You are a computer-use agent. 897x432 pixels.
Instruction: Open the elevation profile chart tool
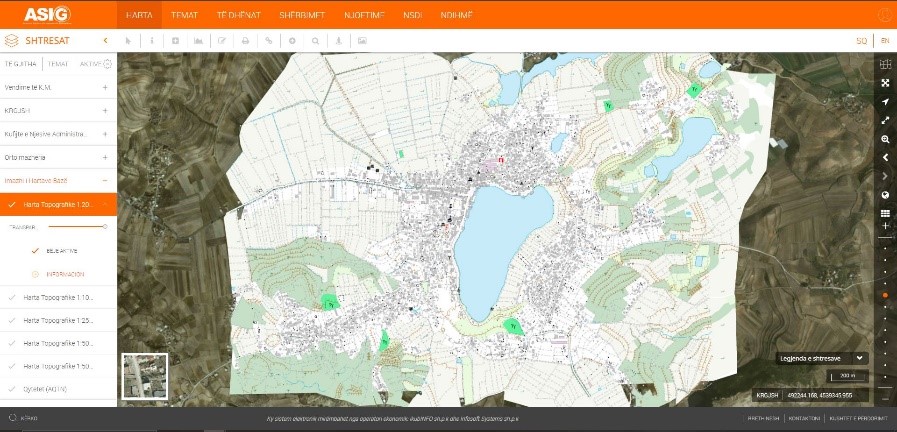[x=199, y=41]
